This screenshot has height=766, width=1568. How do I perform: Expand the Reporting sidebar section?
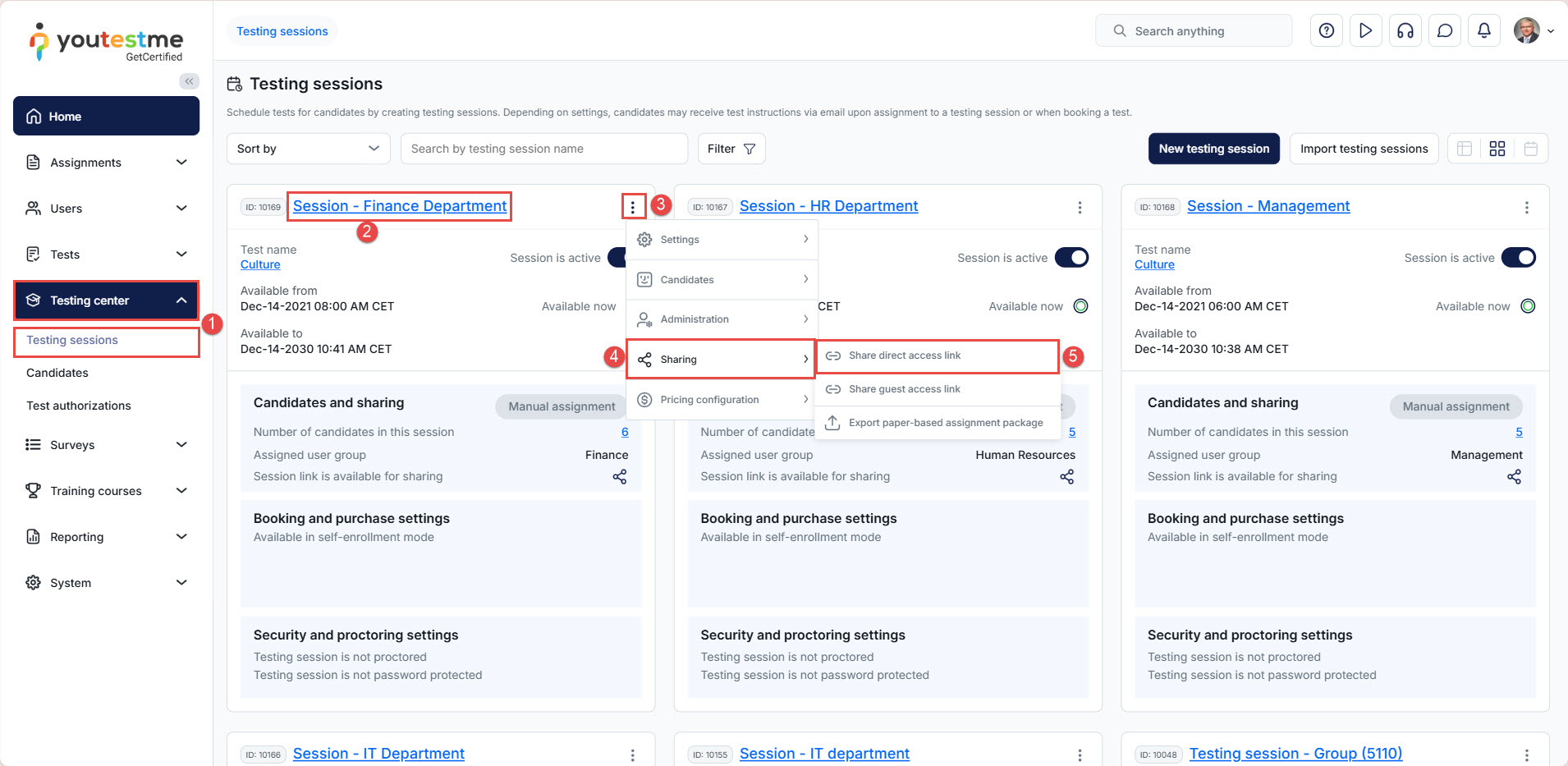pos(107,537)
